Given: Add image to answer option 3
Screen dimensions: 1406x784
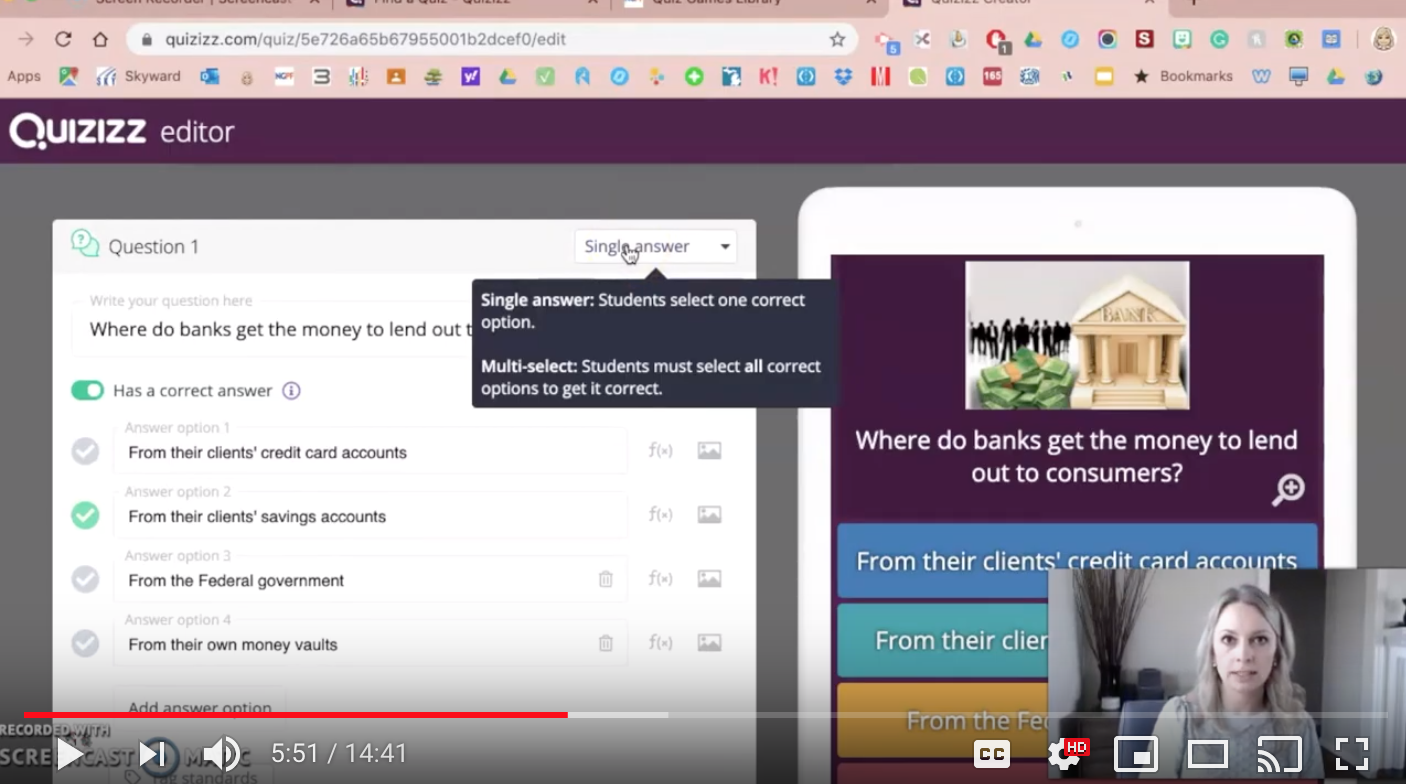Looking at the screenshot, I should tap(709, 579).
